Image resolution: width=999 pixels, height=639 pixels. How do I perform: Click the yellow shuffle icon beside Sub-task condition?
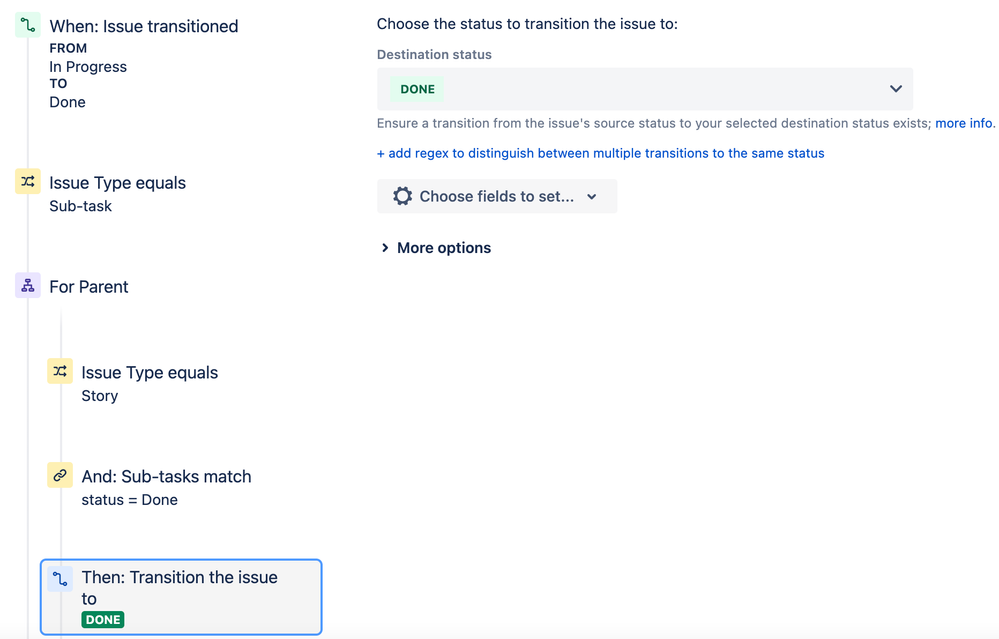(28, 182)
